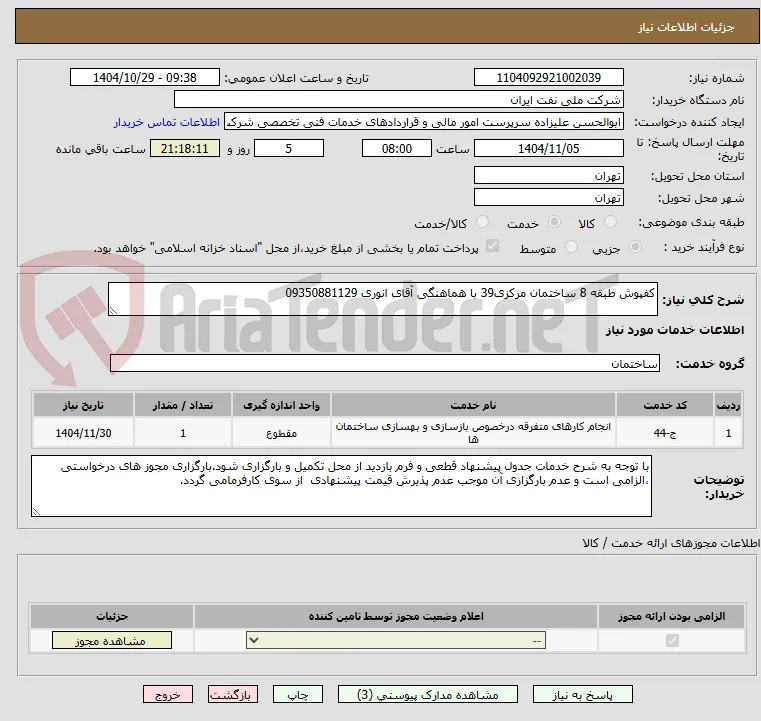Viewport: 761px width, 721px height.
Task: Click the واحد اندازه گیری column header
Action: coord(281,405)
